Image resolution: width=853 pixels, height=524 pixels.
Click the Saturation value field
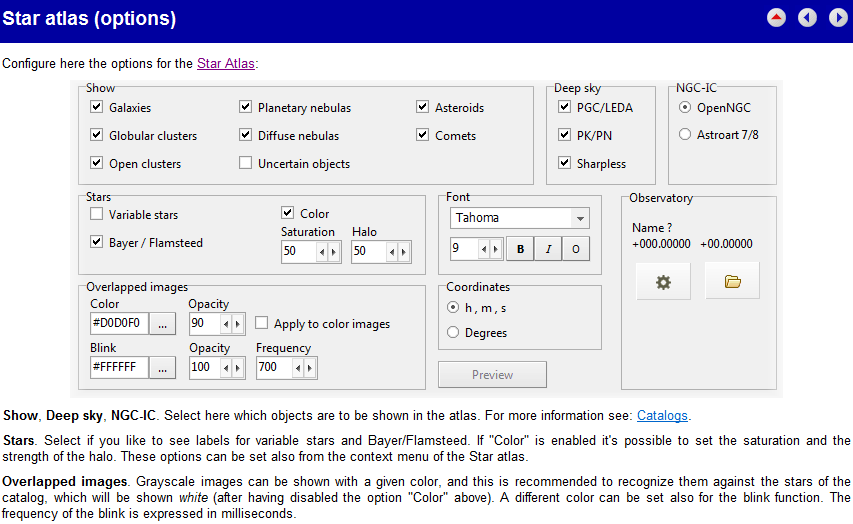pyautogui.click(x=299, y=252)
